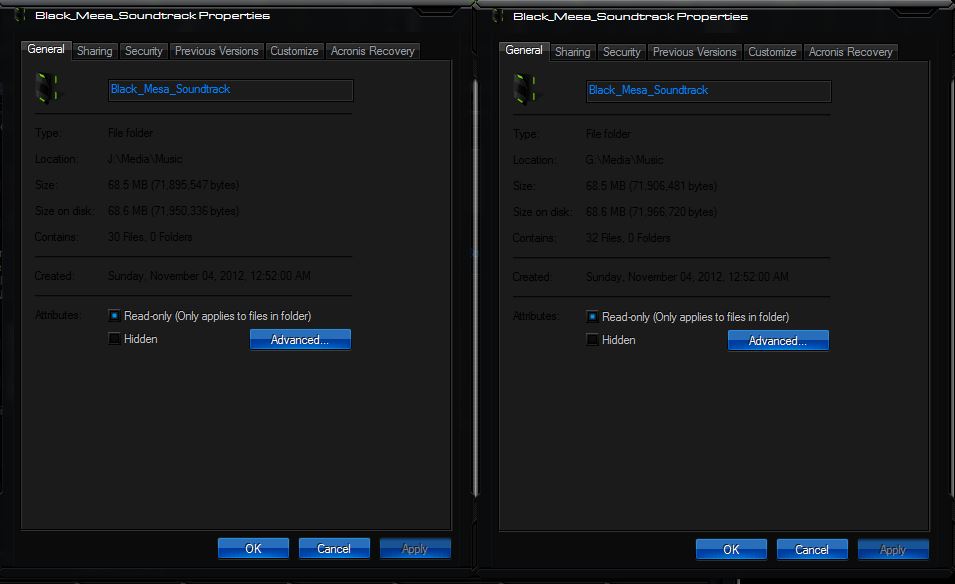Open Sharing tab in G: drive window
The width and height of the screenshot is (955, 584).
[573, 52]
